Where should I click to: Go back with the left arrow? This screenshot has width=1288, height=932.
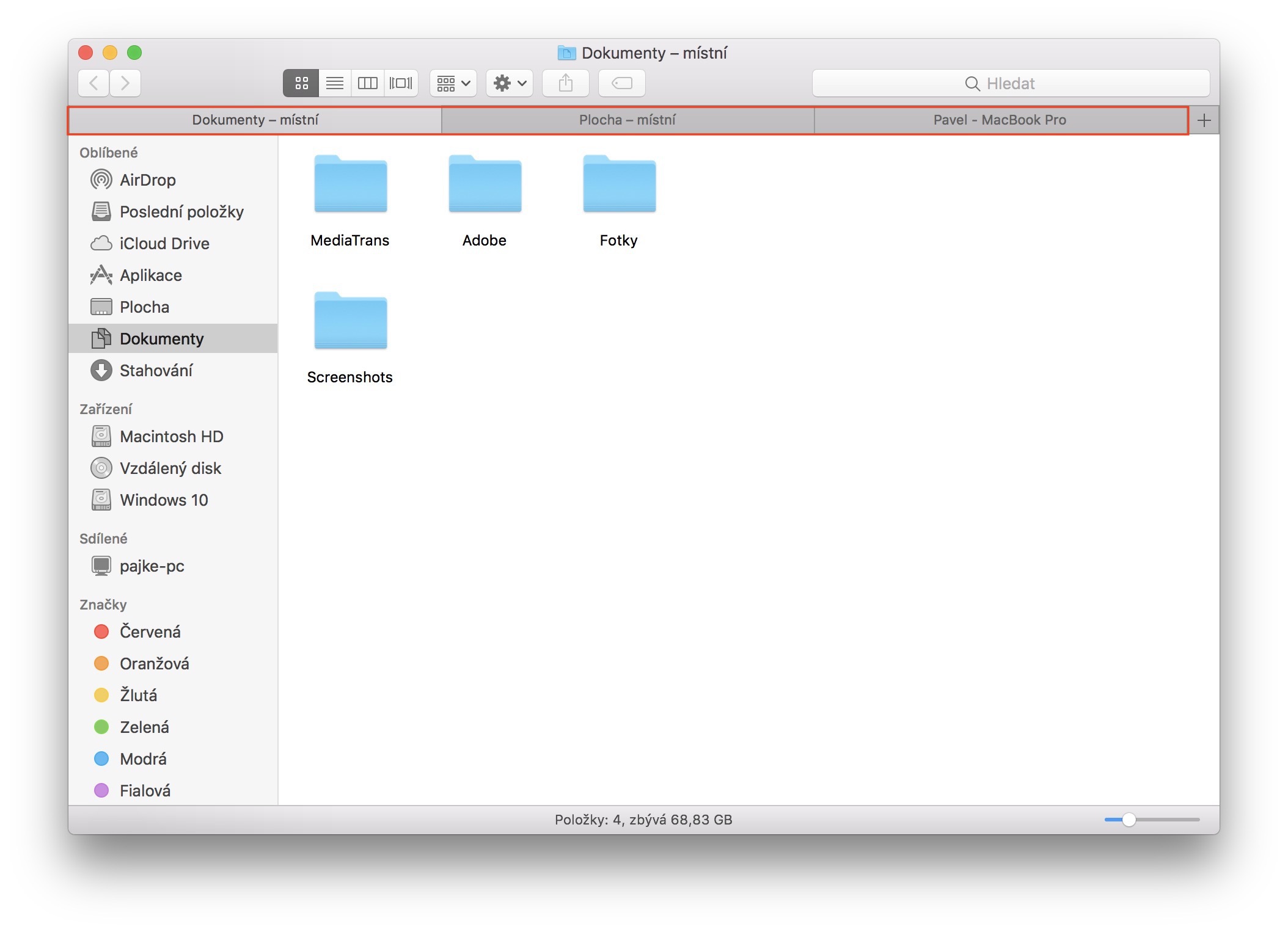(94, 83)
